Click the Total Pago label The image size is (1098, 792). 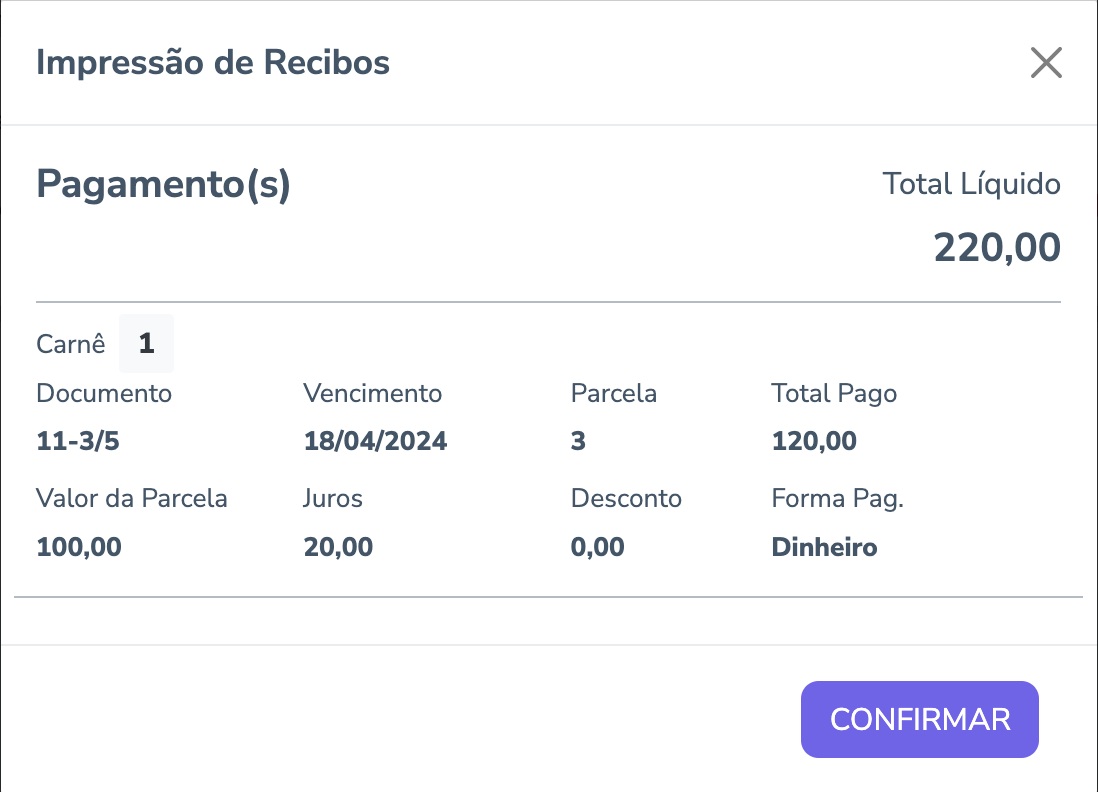pos(834,393)
